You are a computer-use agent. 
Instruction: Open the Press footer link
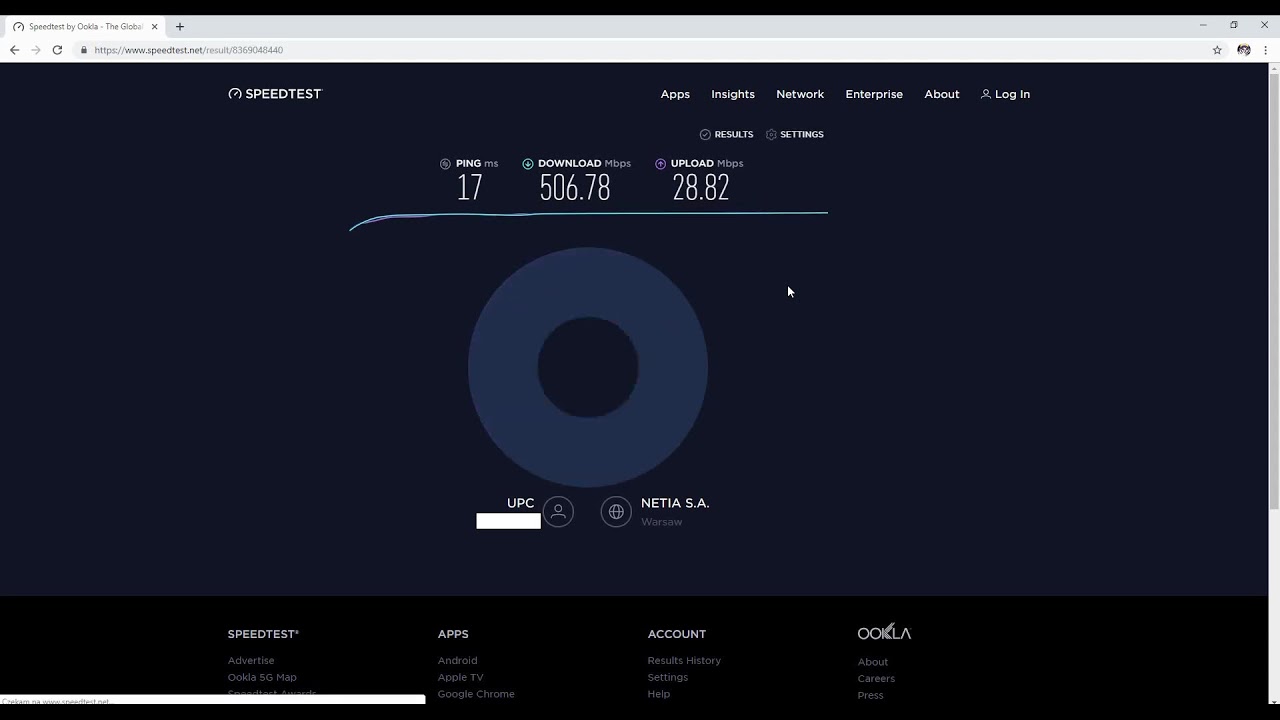tap(871, 695)
